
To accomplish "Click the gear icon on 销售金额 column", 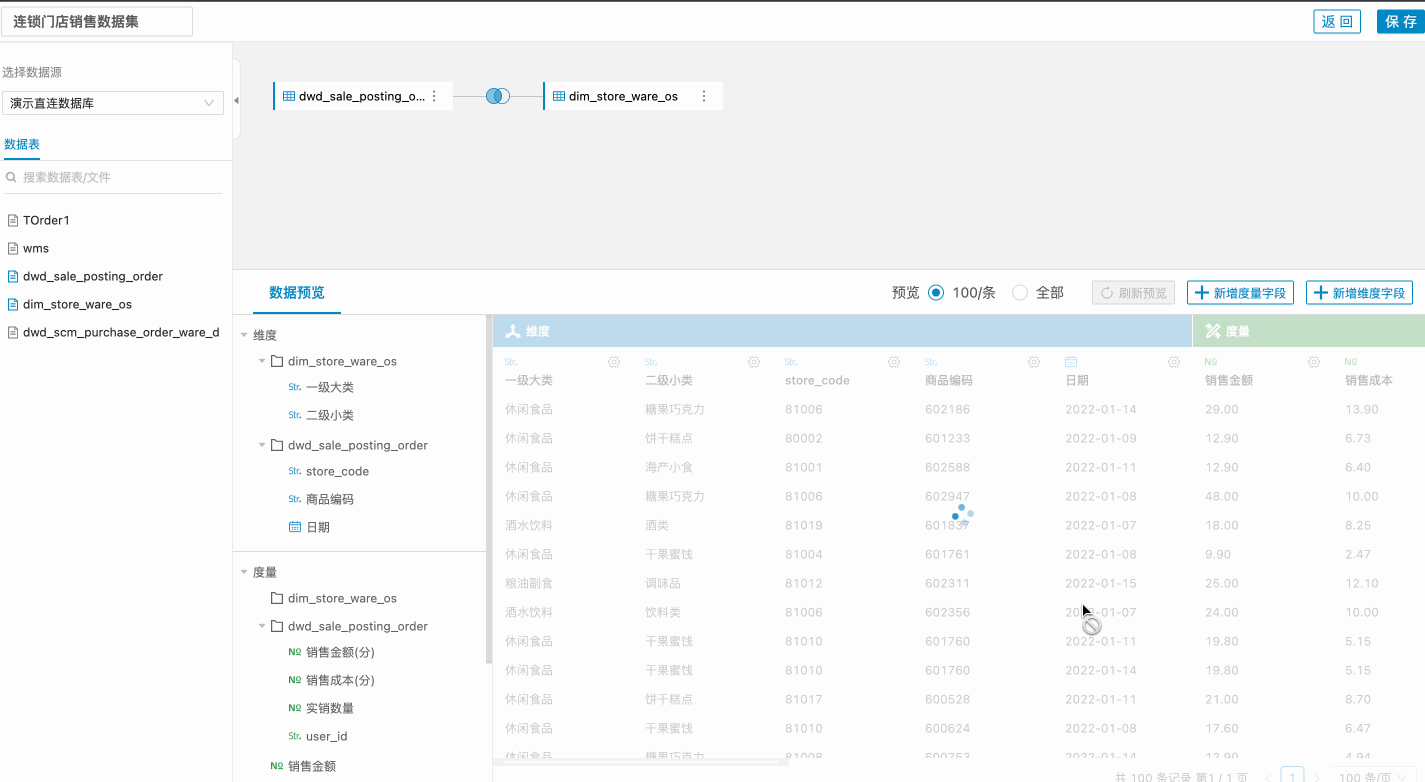I will (1314, 362).
